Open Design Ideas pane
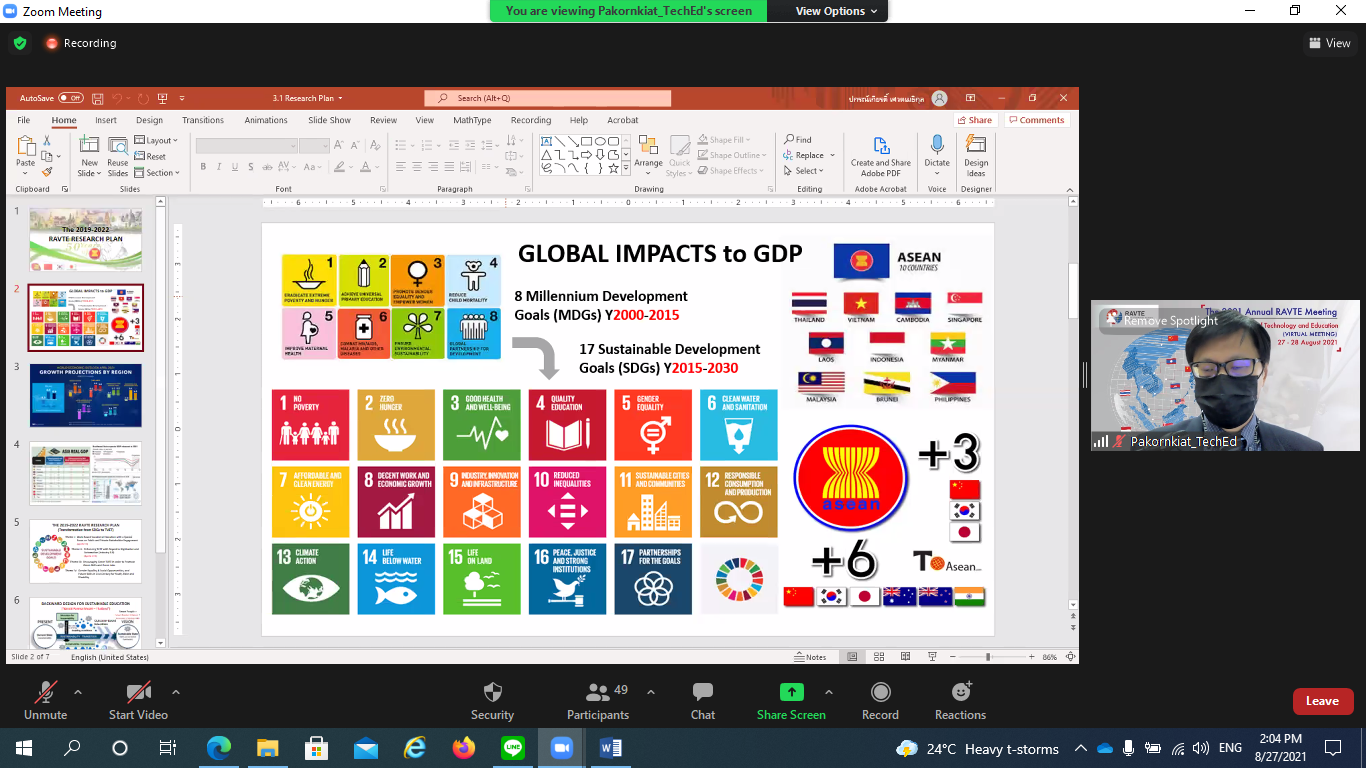The image size is (1366, 768). (976, 156)
